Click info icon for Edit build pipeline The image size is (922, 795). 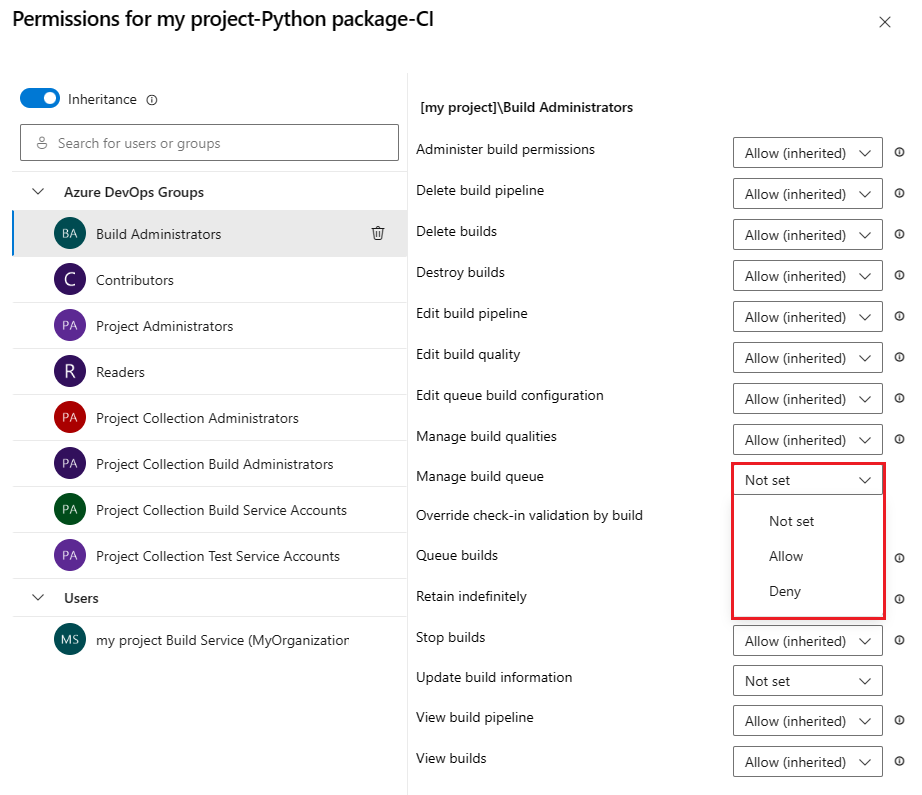tap(899, 316)
